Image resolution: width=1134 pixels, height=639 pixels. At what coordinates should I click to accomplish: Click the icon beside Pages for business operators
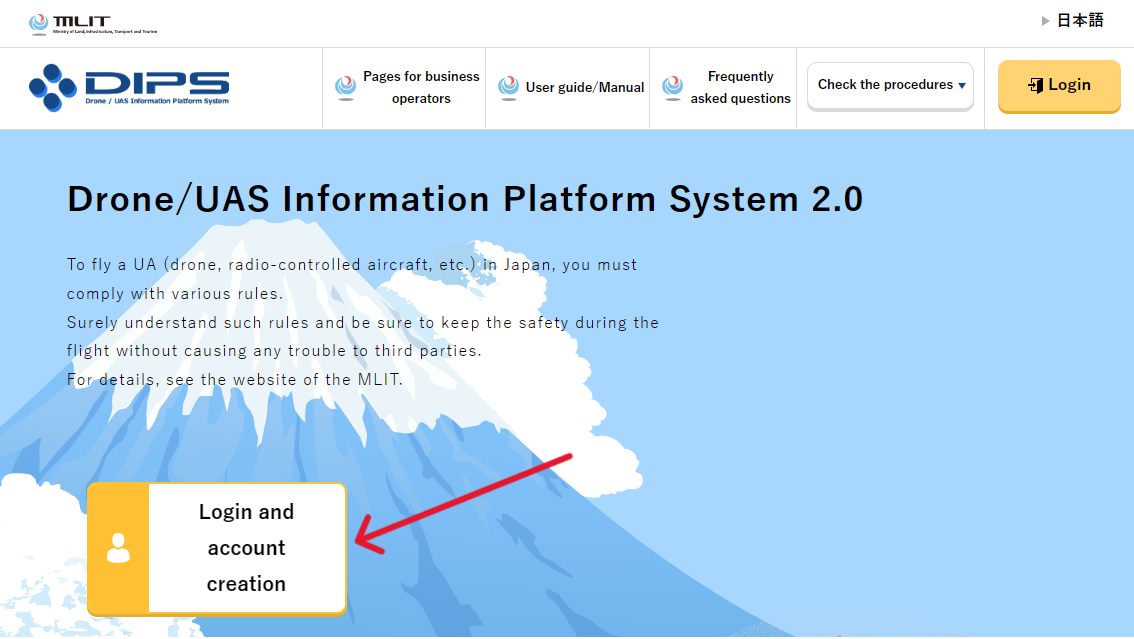coord(346,87)
